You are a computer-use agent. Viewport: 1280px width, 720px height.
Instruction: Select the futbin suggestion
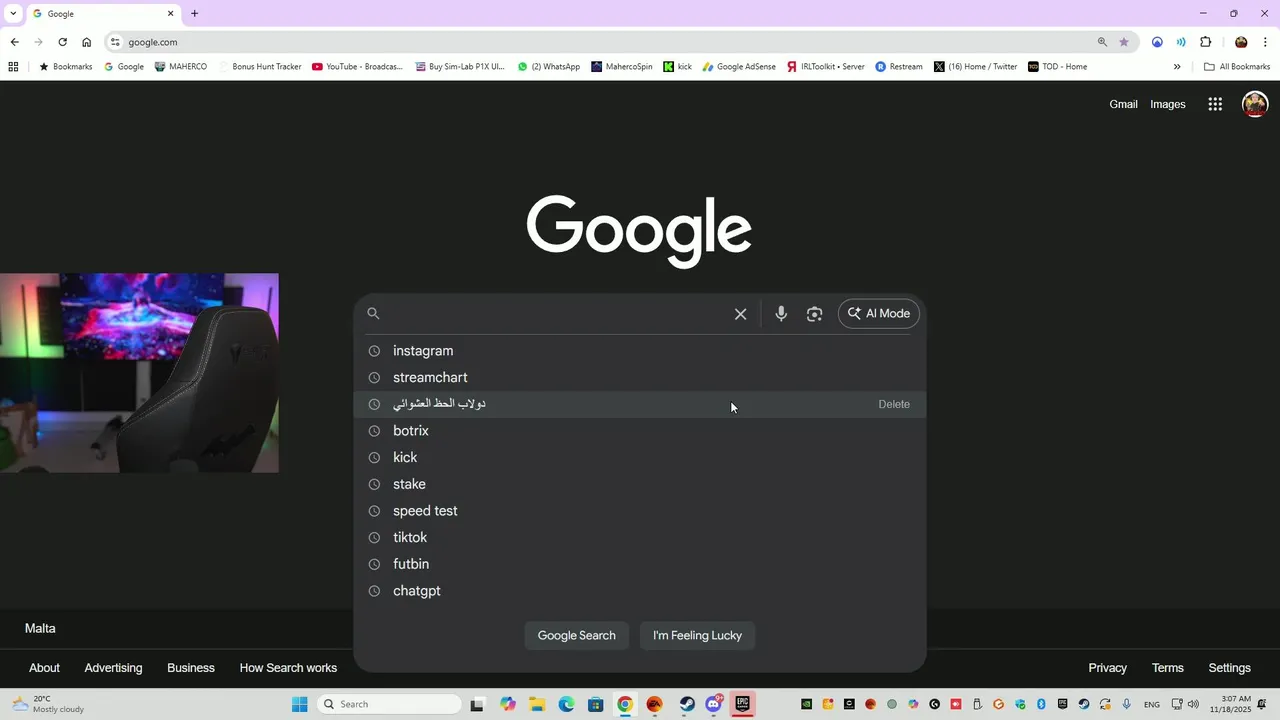click(640, 564)
